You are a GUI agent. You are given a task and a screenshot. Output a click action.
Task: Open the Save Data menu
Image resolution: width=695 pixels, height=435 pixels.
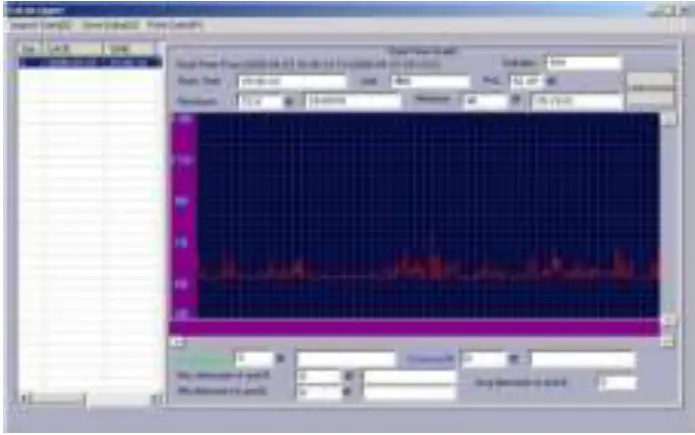pyautogui.click(x=110, y=26)
